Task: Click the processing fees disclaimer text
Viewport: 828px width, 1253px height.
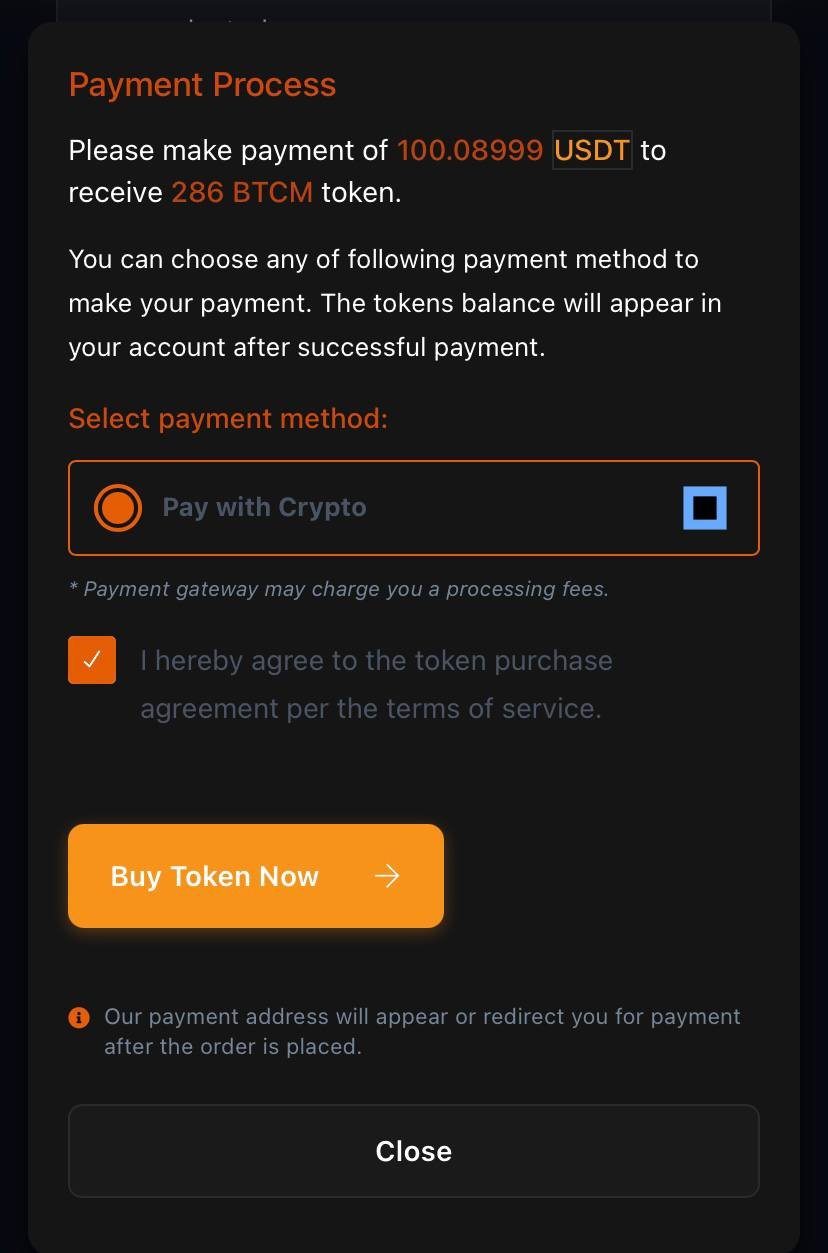Action: click(x=338, y=589)
